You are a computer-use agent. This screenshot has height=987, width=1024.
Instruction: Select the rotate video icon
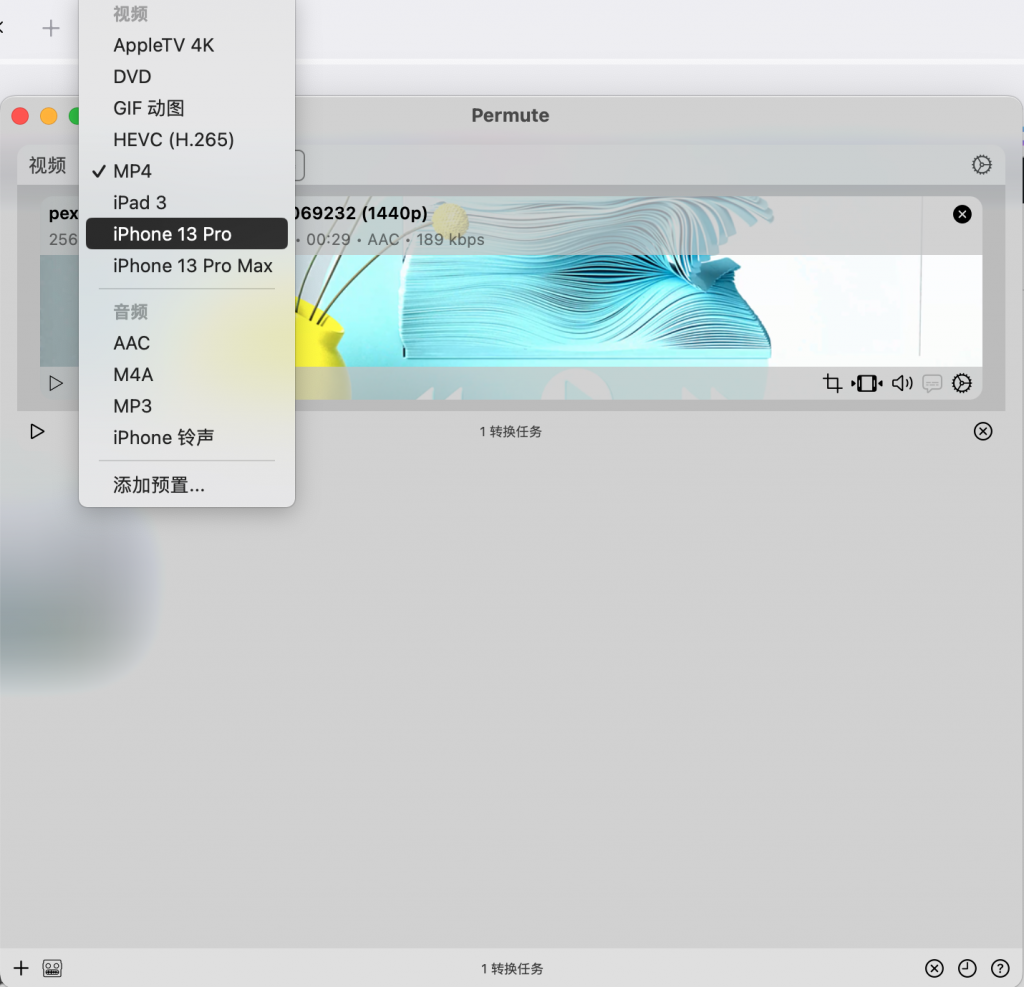(x=866, y=383)
